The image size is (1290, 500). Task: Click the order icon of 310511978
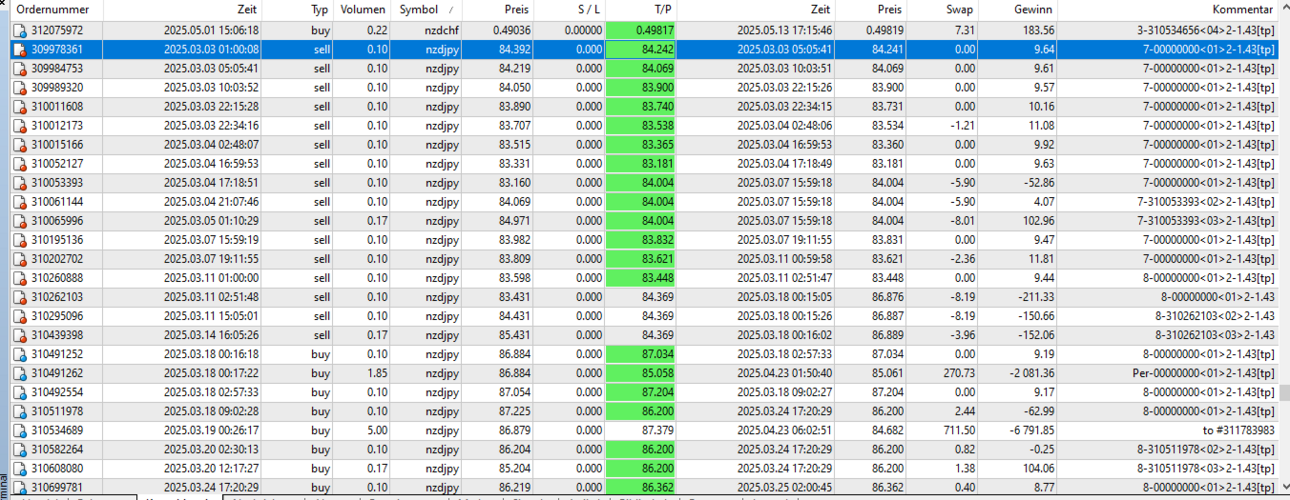point(20,410)
